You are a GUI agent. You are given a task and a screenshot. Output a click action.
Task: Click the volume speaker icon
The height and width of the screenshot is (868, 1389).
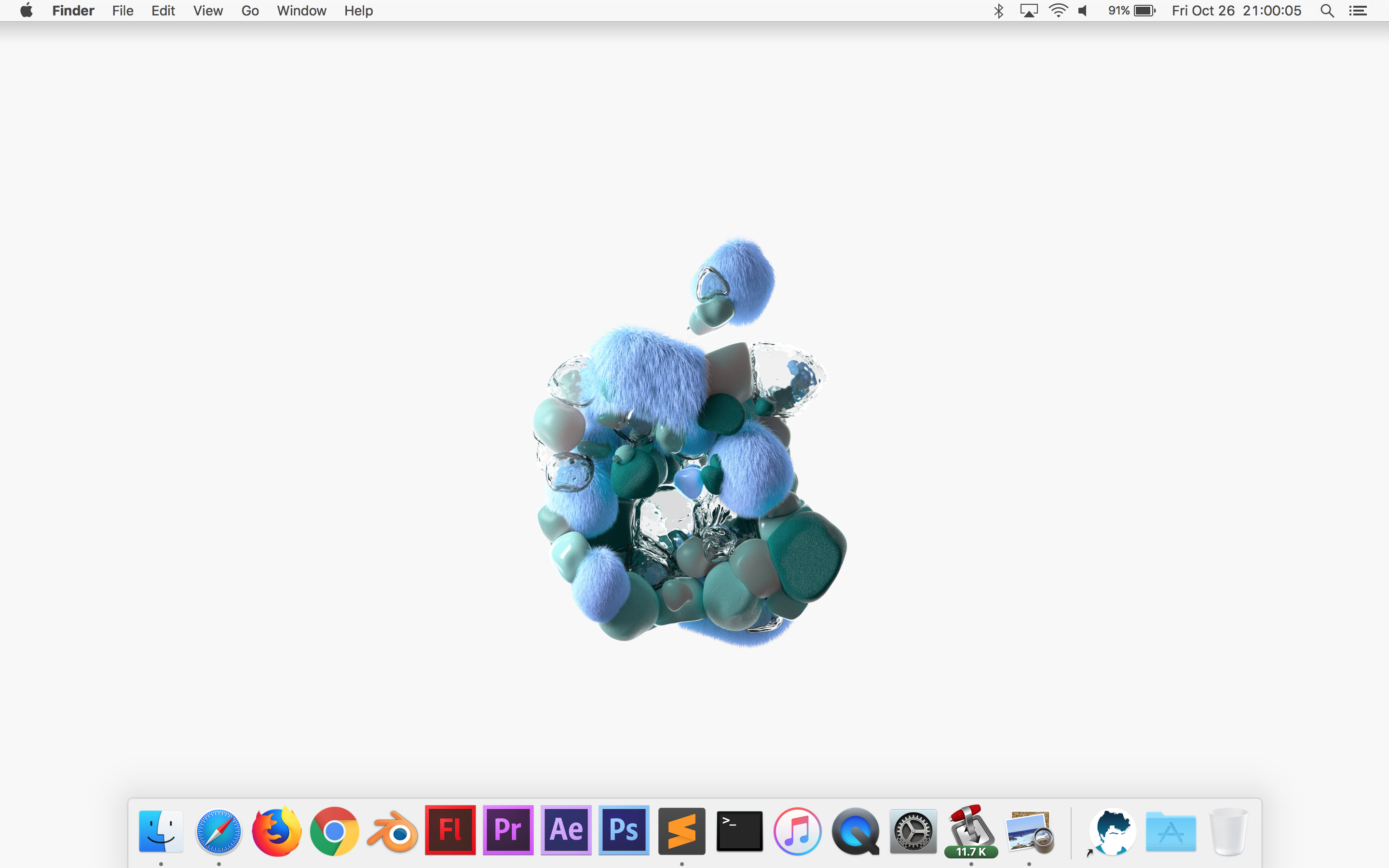(x=1083, y=10)
